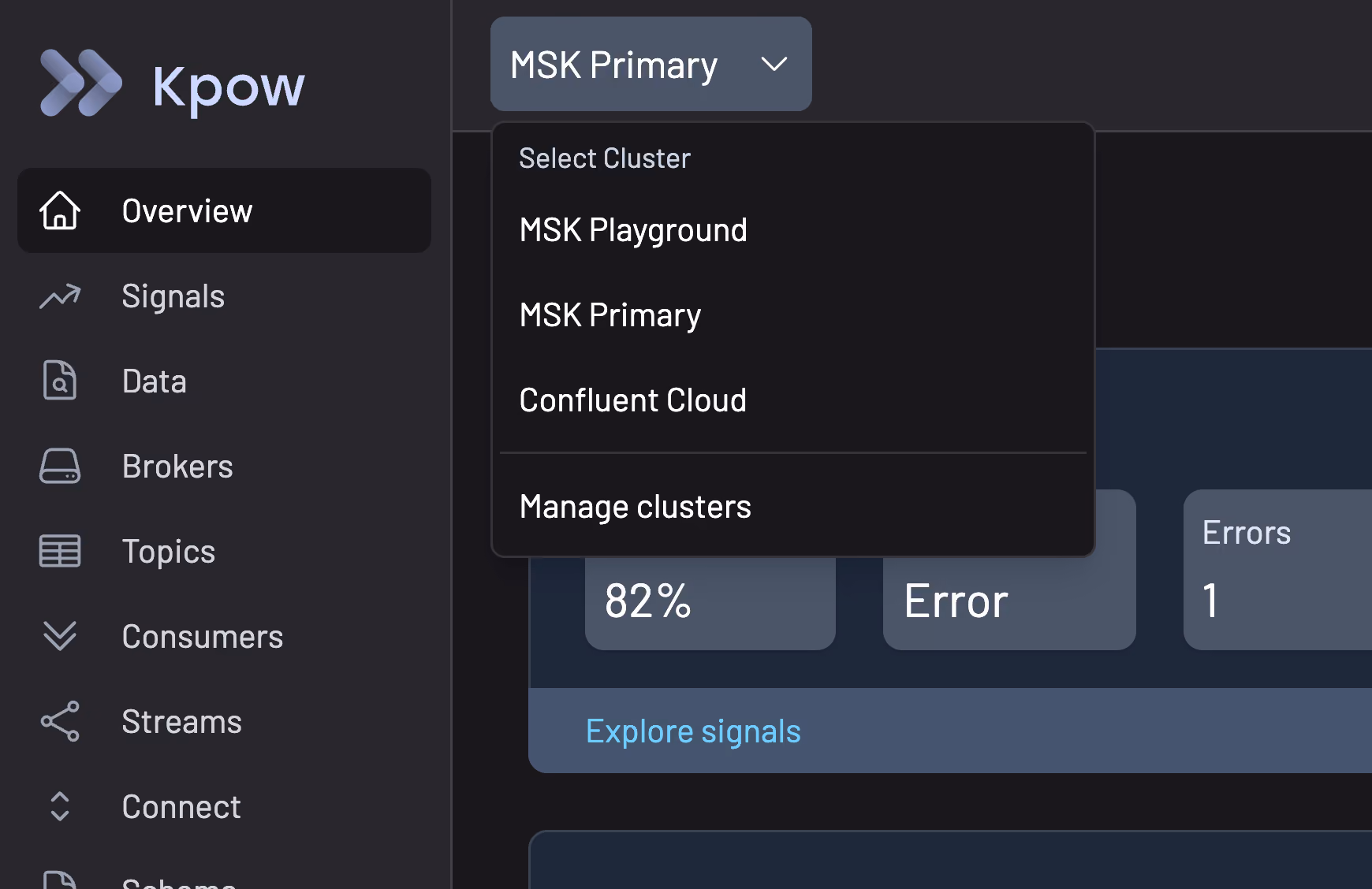This screenshot has height=889, width=1372.
Task: Collapse the MSK Primary cluster dropdown
Action: (x=651, y=64)
